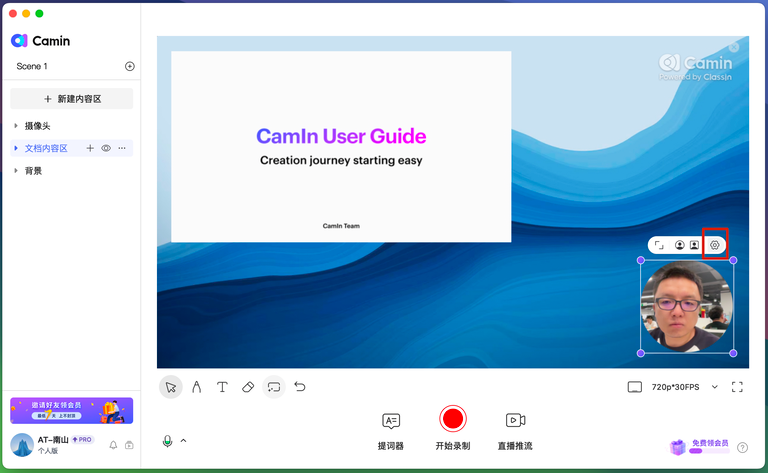Open camera settings gear icon
768x473 pixels.
coord(715,245)
